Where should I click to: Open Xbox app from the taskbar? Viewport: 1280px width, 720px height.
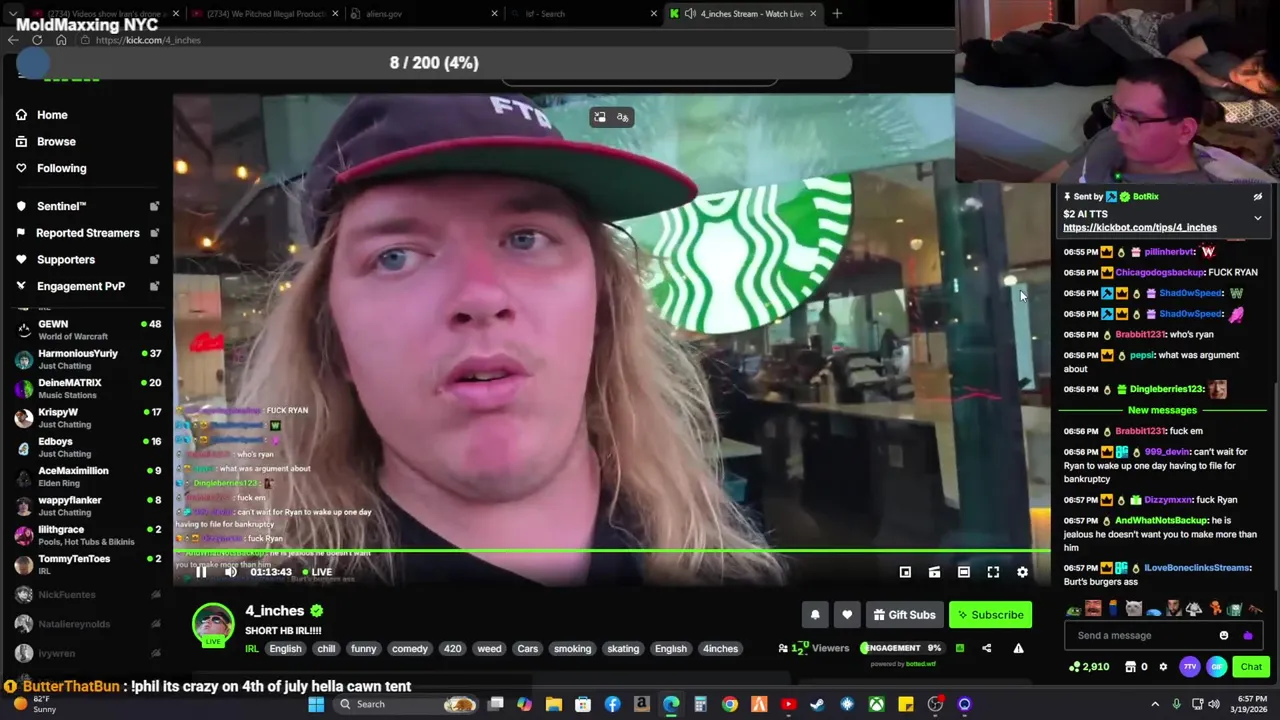click(876, 704)
